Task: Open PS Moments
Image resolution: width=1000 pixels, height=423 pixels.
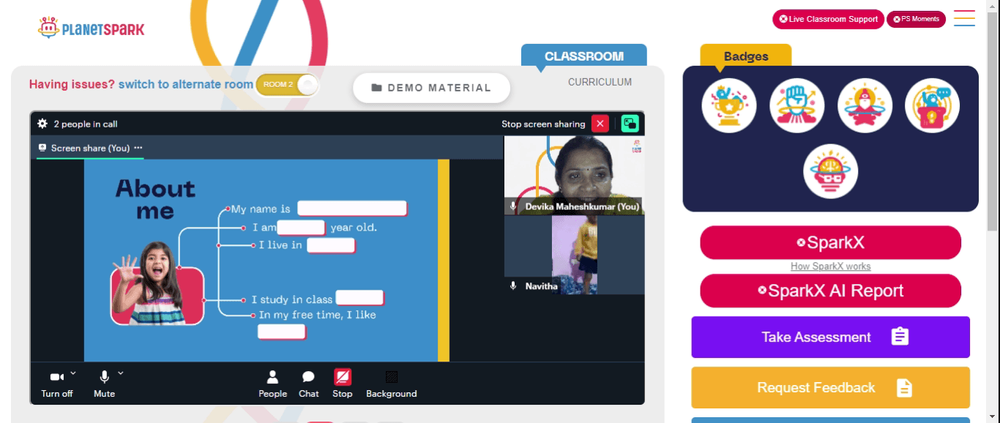Action: pos(916,19)
